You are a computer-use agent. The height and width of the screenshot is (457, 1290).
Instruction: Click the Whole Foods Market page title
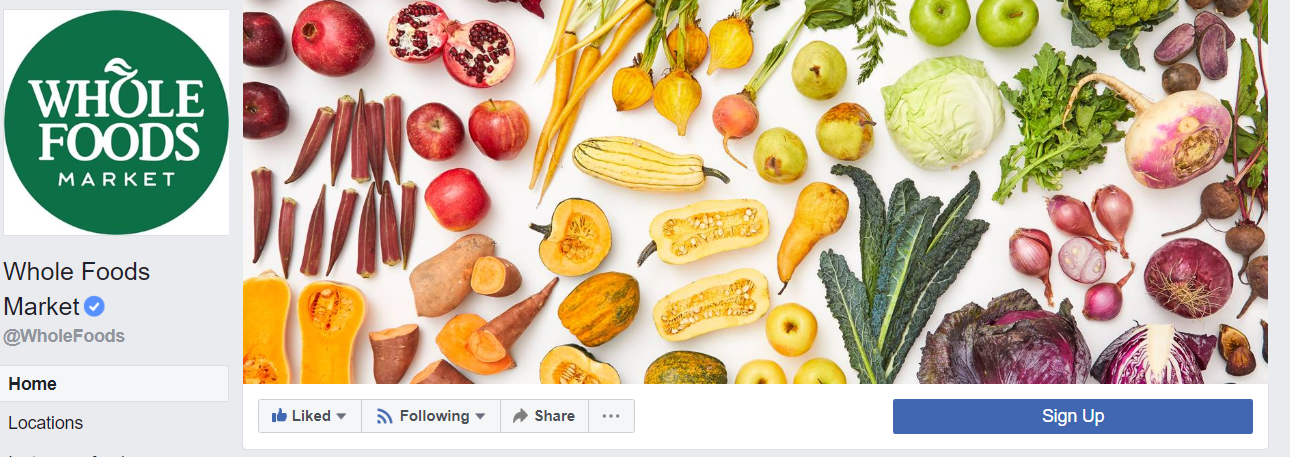coord(77,288)
